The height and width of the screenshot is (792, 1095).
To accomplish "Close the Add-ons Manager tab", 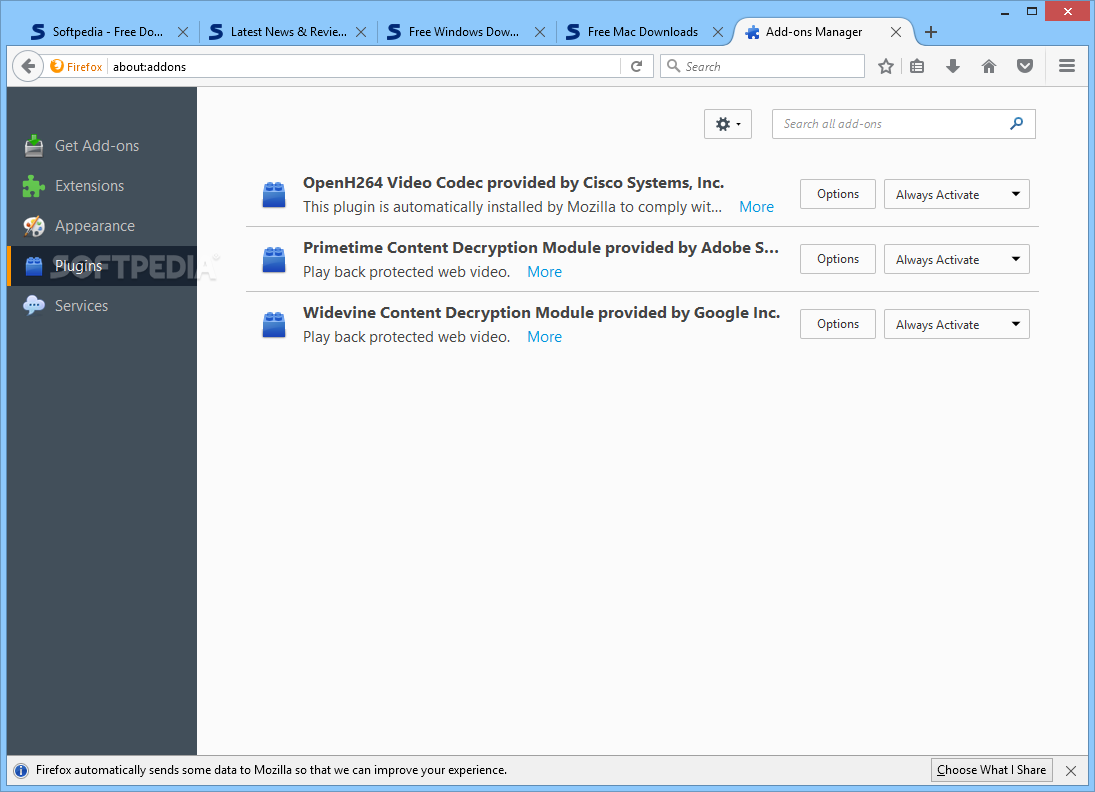I will click(x=896, y=32).
